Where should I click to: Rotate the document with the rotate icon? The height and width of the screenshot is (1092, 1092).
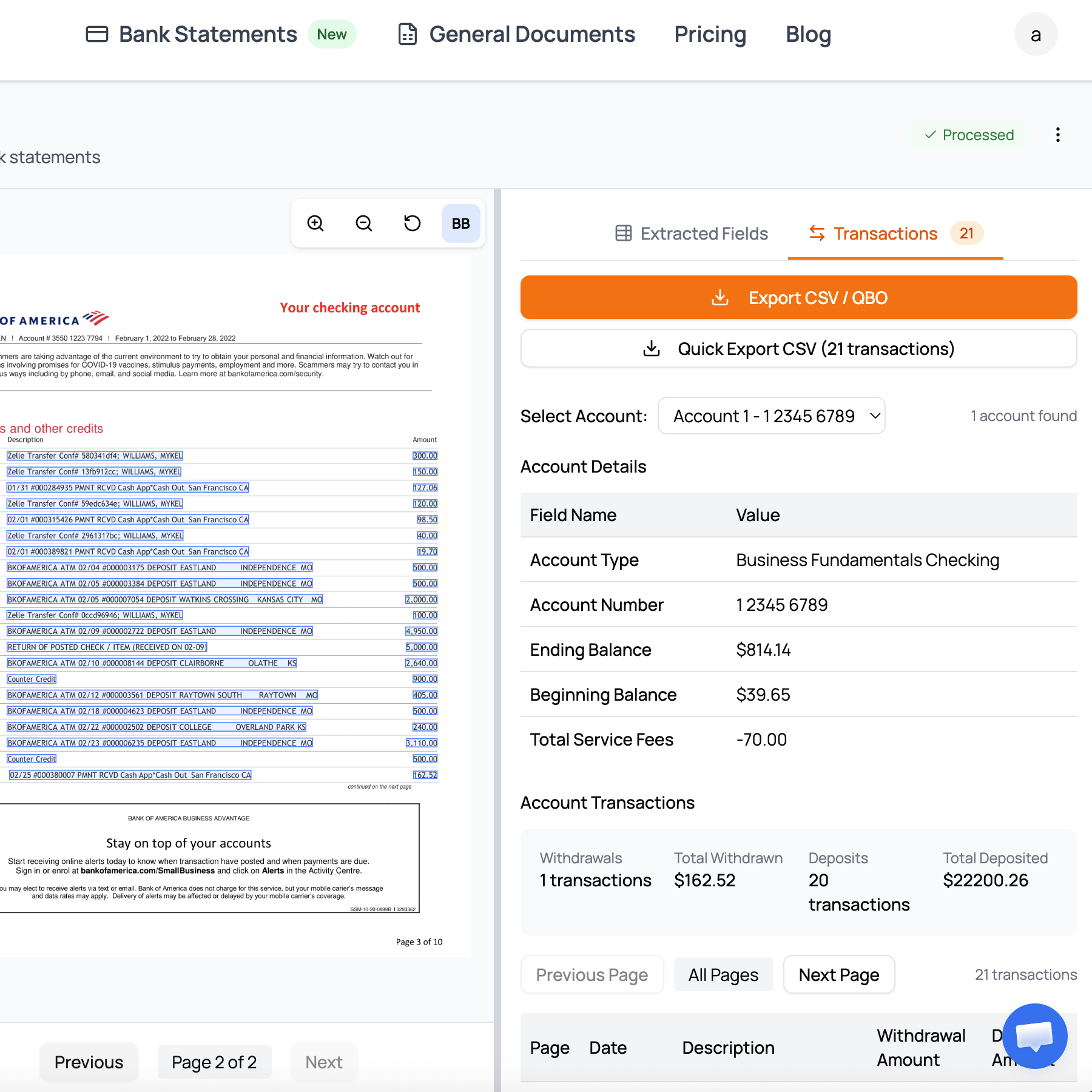[413, 224]
